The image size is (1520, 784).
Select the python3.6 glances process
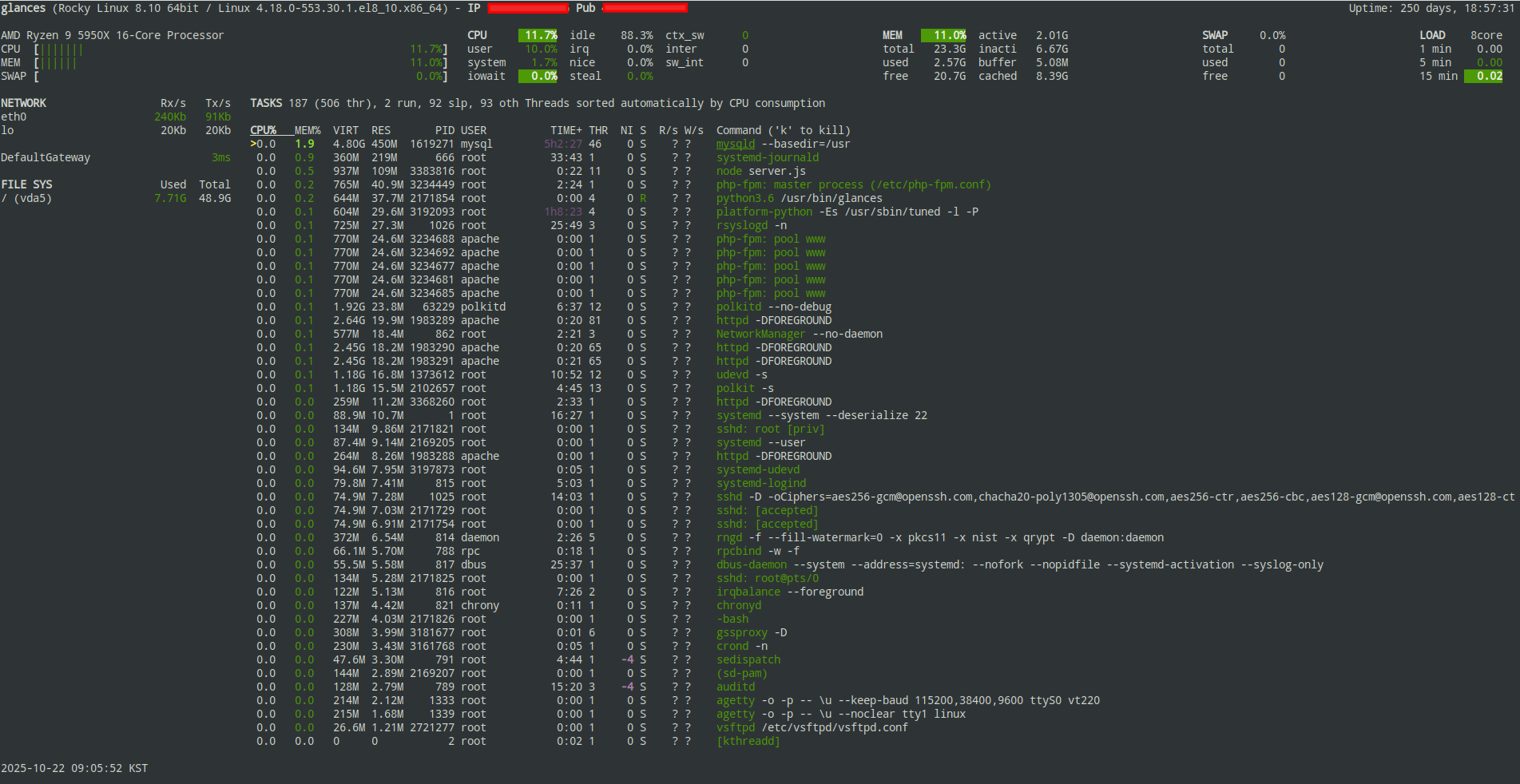pos(799,198)
